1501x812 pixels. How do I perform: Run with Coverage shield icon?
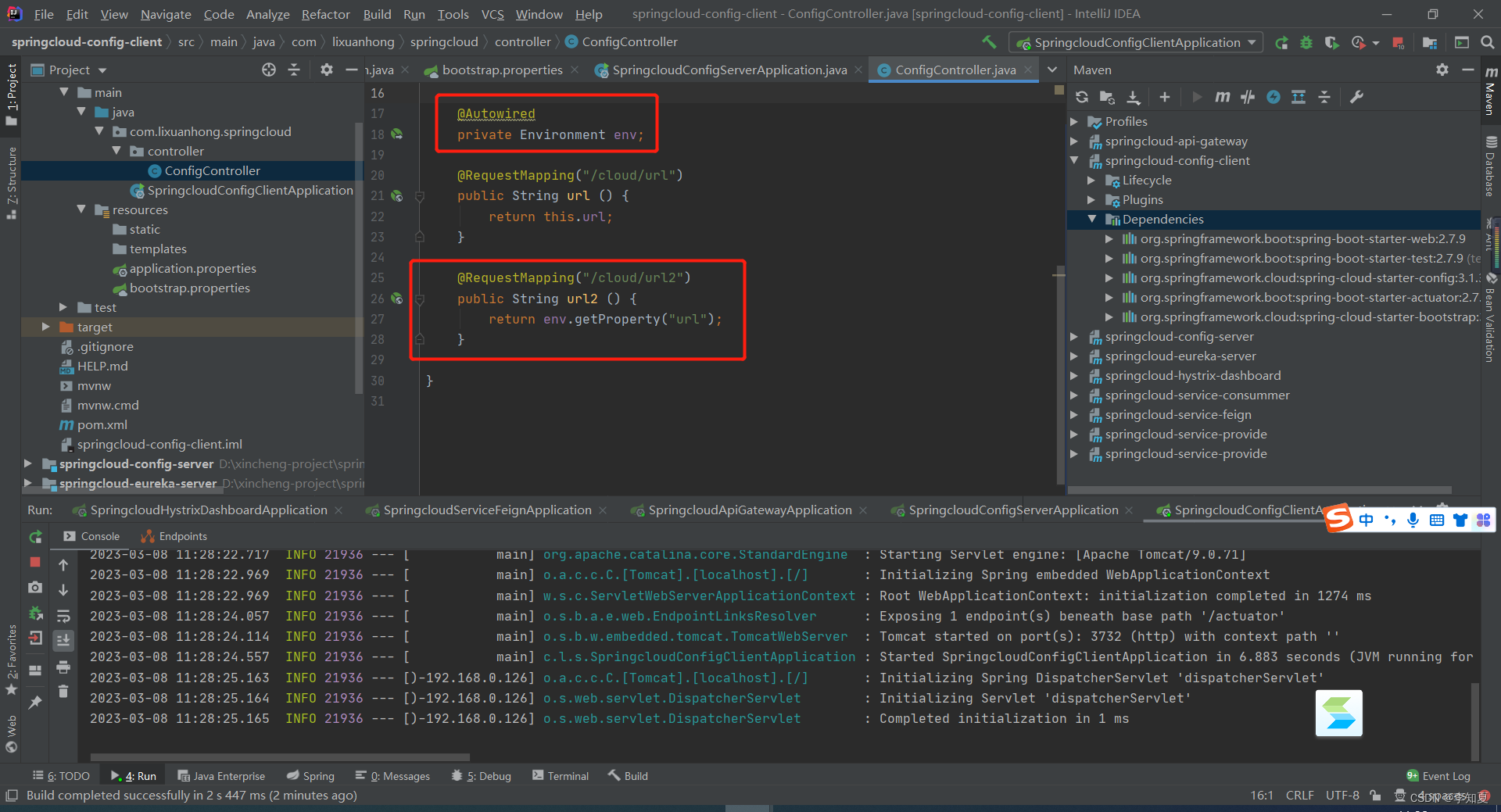[x=1331, y=43]
